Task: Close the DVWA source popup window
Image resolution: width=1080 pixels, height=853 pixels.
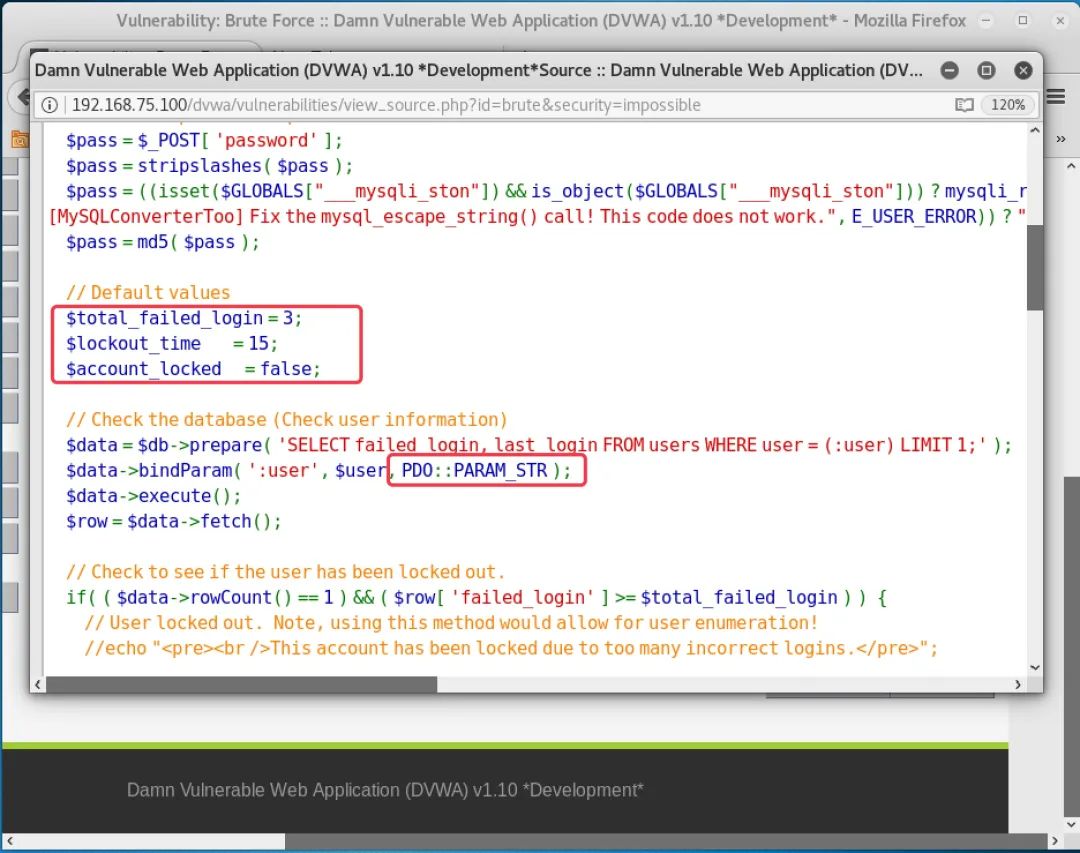Action: (x=1024, y=70)
